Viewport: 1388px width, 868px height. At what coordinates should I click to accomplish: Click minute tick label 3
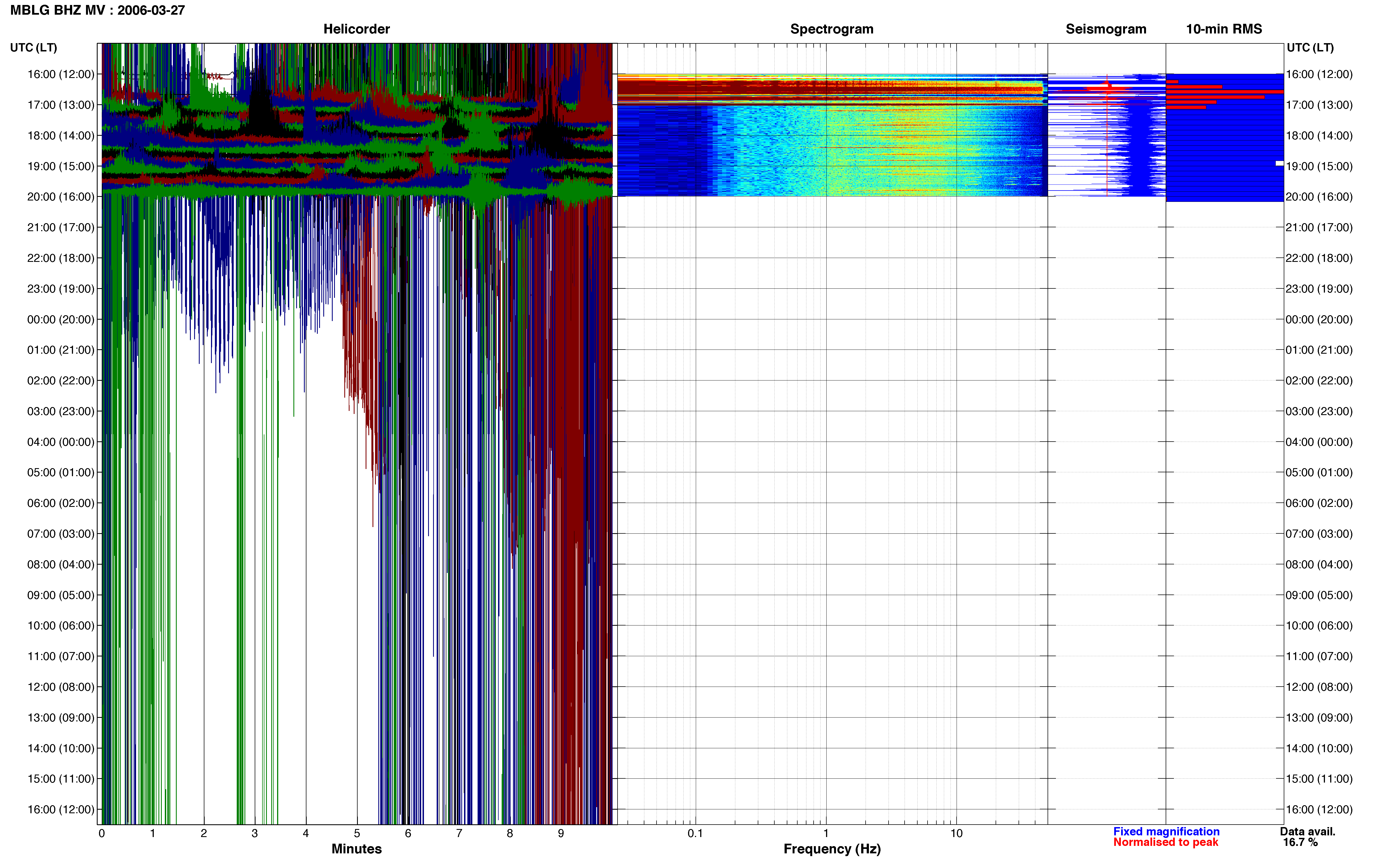(x=255, y=833)
